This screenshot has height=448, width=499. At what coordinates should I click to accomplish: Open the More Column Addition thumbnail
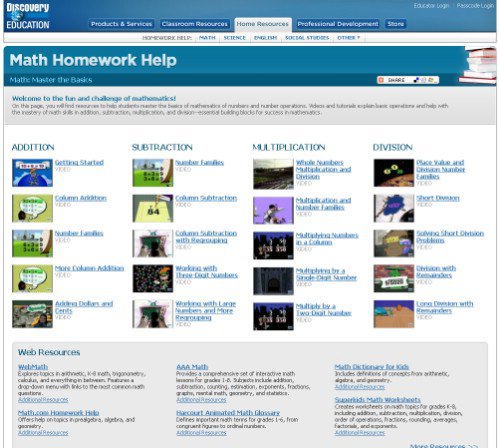tap(32, 279)
